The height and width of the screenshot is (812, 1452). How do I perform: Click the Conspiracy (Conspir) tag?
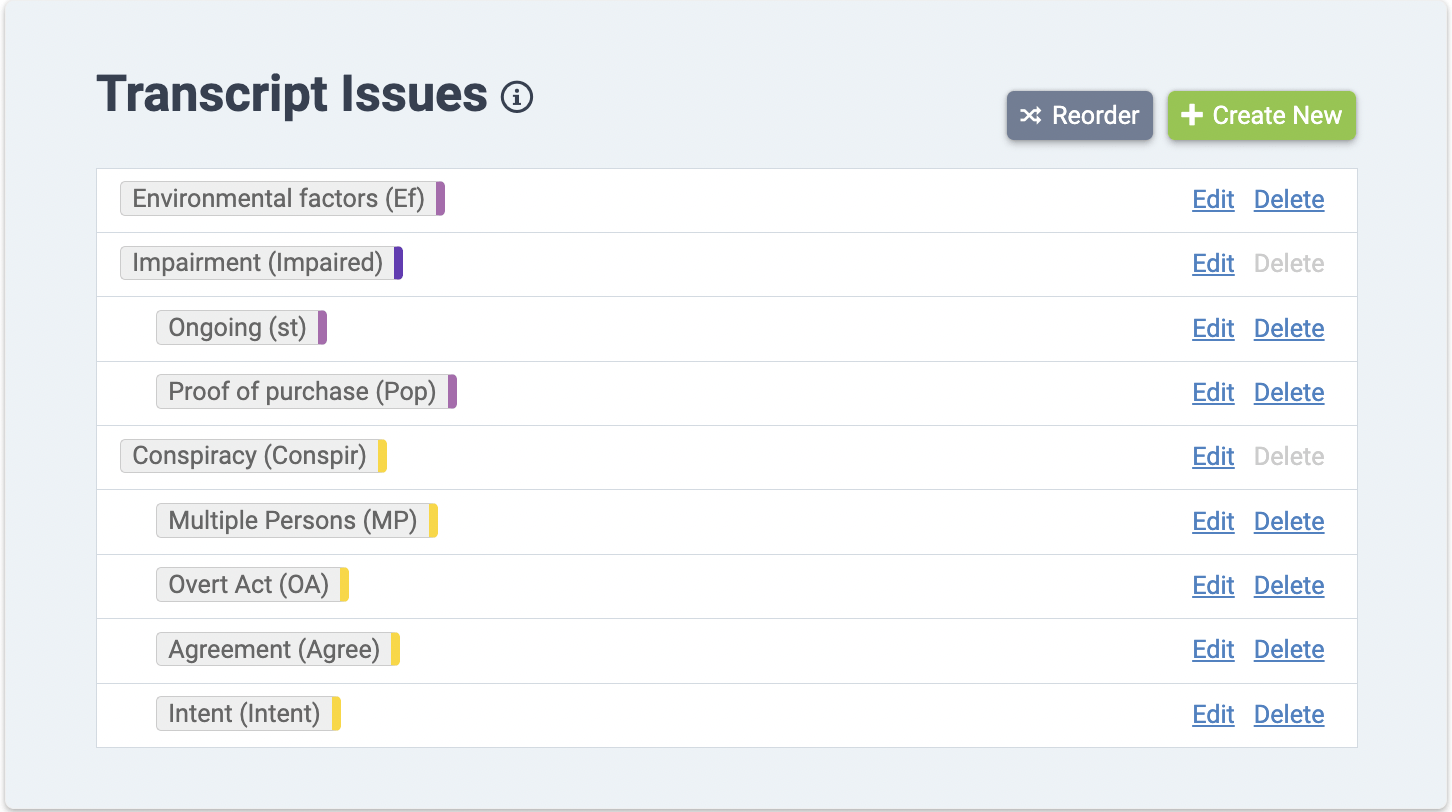point(249,456)
